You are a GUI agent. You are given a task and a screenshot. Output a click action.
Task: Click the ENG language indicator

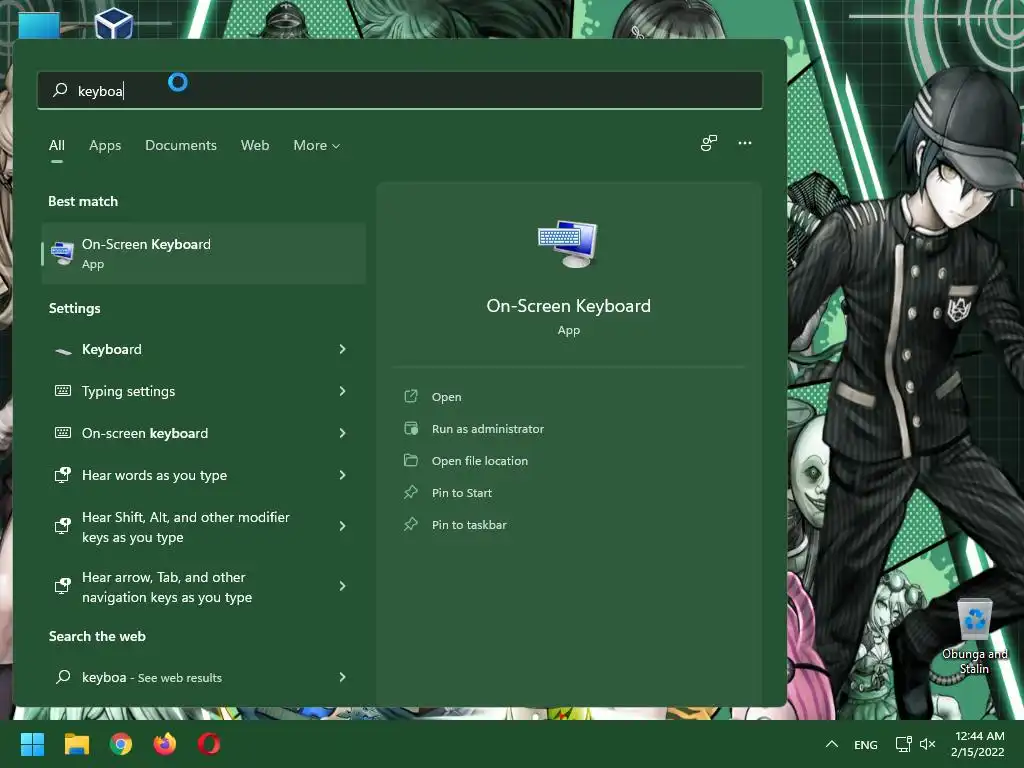(x=865, y=744)
